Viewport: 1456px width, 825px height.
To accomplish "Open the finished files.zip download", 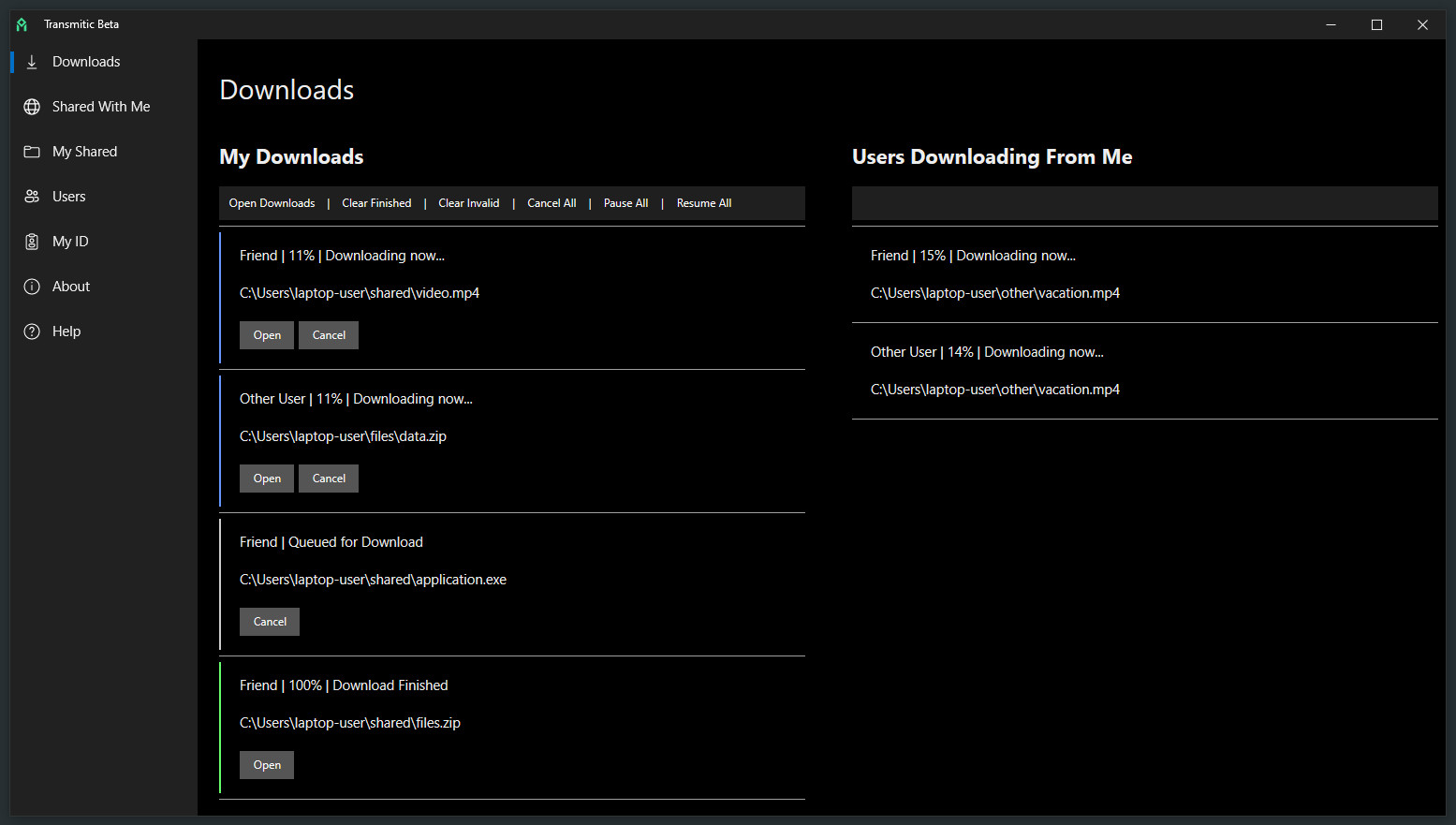I will (x=267, y=765).
